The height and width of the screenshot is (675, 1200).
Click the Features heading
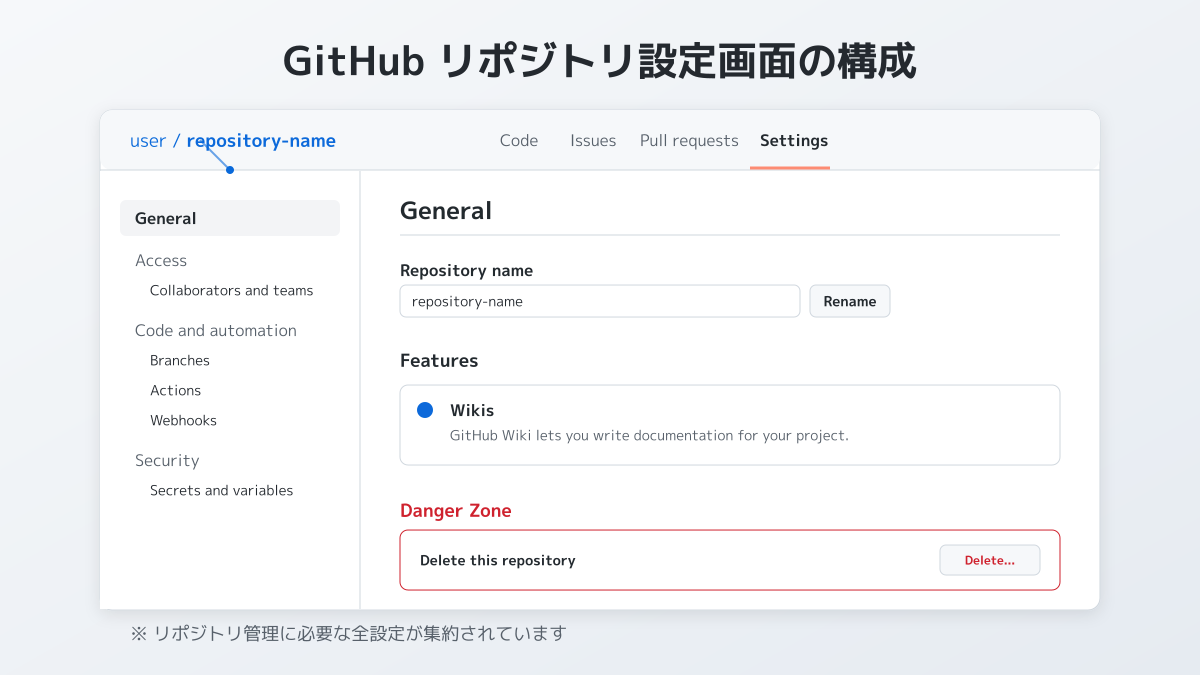click(x=439, y=360)
